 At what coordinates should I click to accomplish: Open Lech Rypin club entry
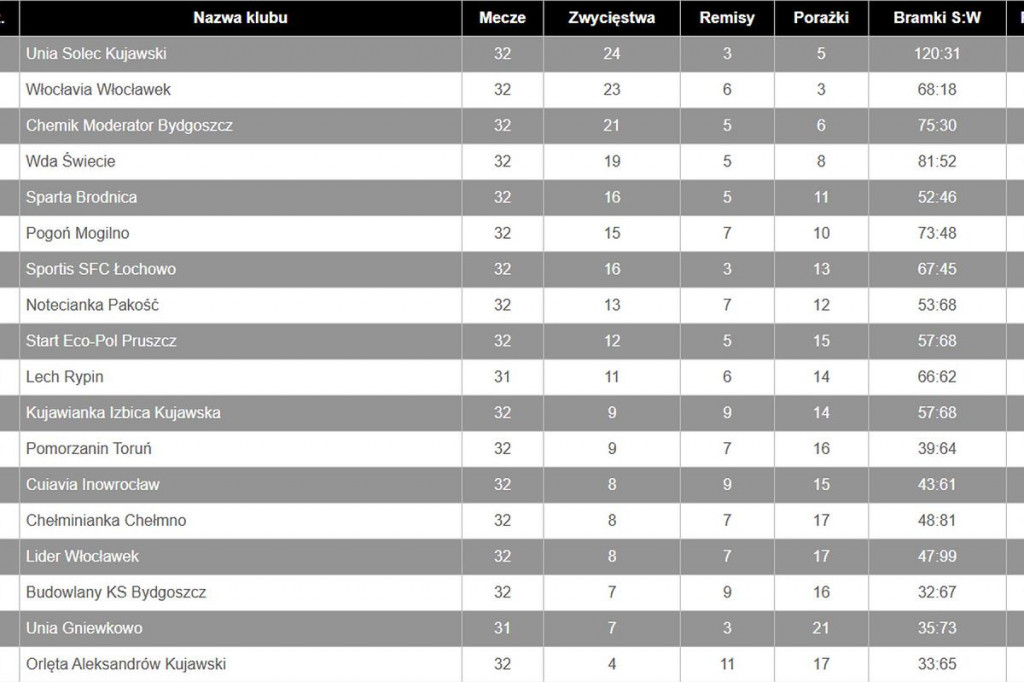coord(65,377)
